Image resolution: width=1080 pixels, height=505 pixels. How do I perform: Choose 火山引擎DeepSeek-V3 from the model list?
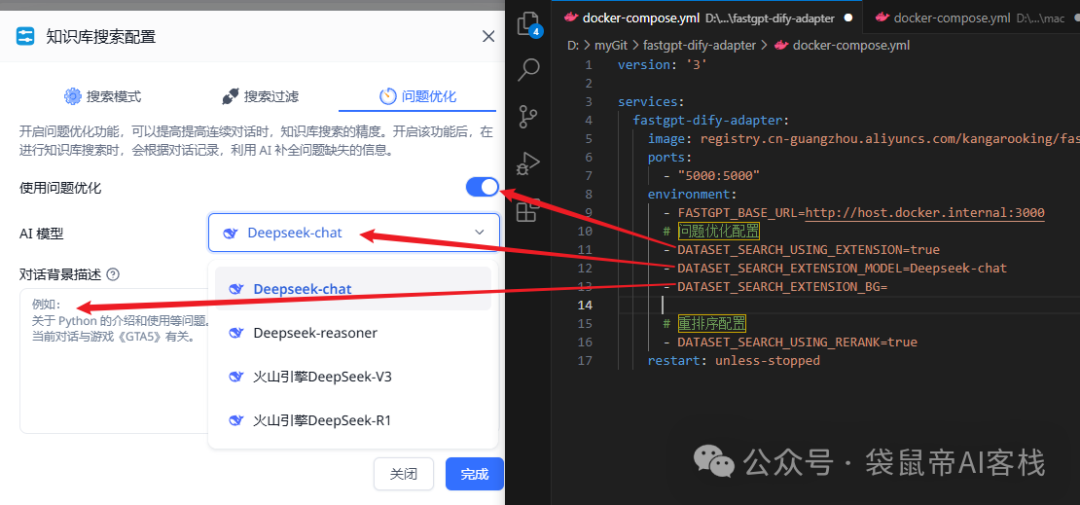click(353, 377)
